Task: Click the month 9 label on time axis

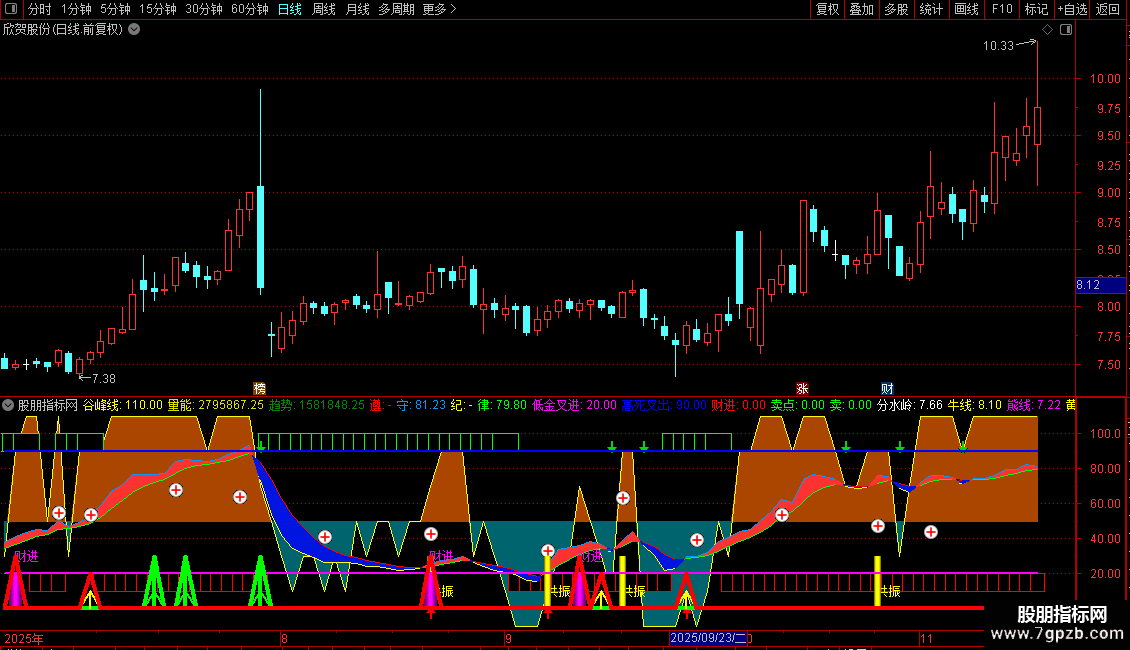Action: click(508, 638)
